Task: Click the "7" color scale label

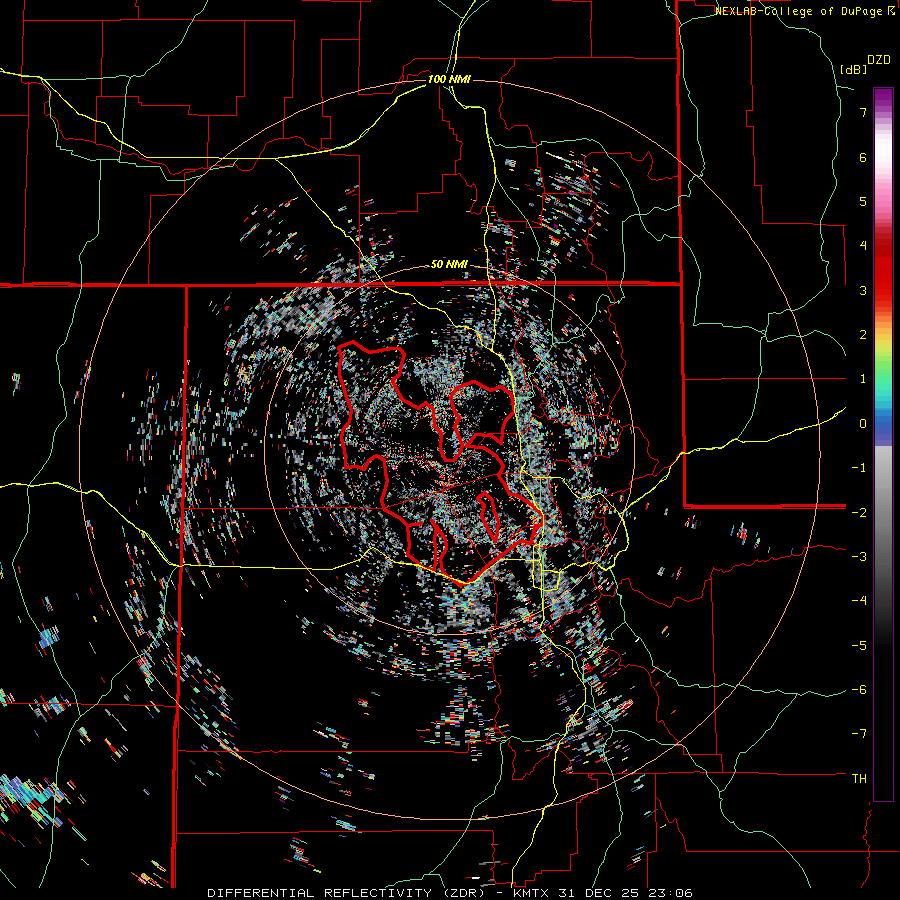Action: point(863,112)
